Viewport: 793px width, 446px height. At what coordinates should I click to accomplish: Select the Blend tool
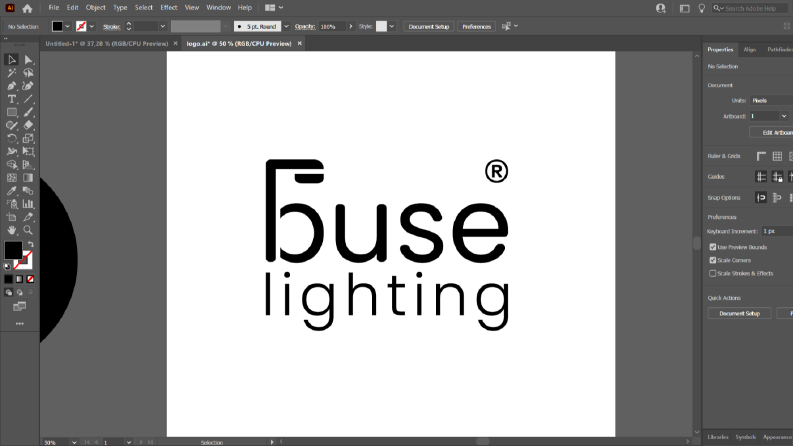point(28,191)
